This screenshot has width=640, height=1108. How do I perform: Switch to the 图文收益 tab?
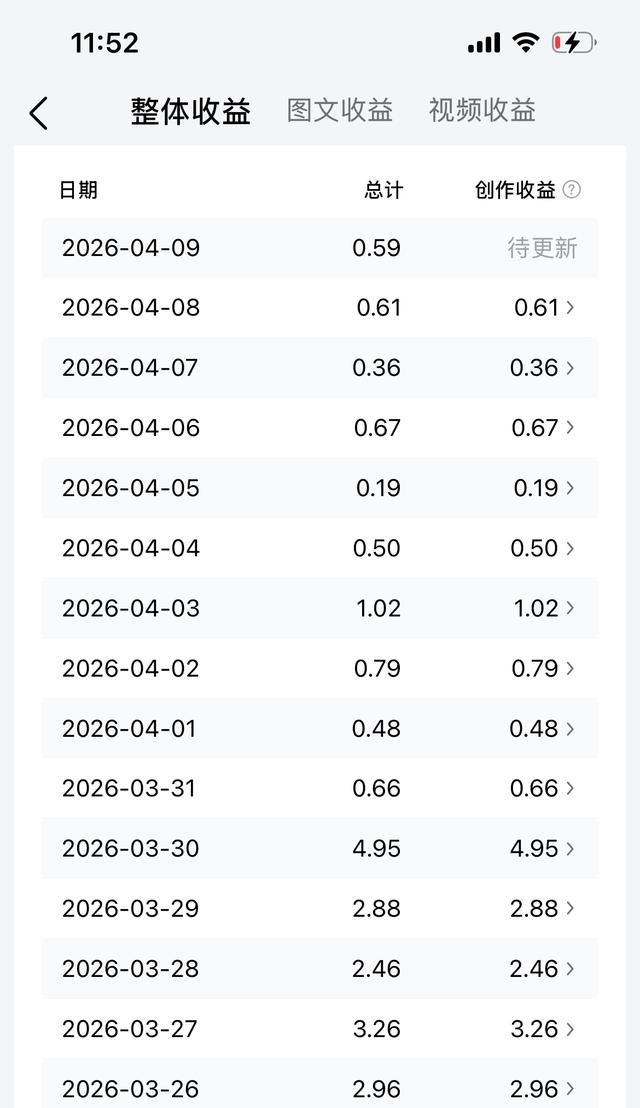tap(340, 110)
